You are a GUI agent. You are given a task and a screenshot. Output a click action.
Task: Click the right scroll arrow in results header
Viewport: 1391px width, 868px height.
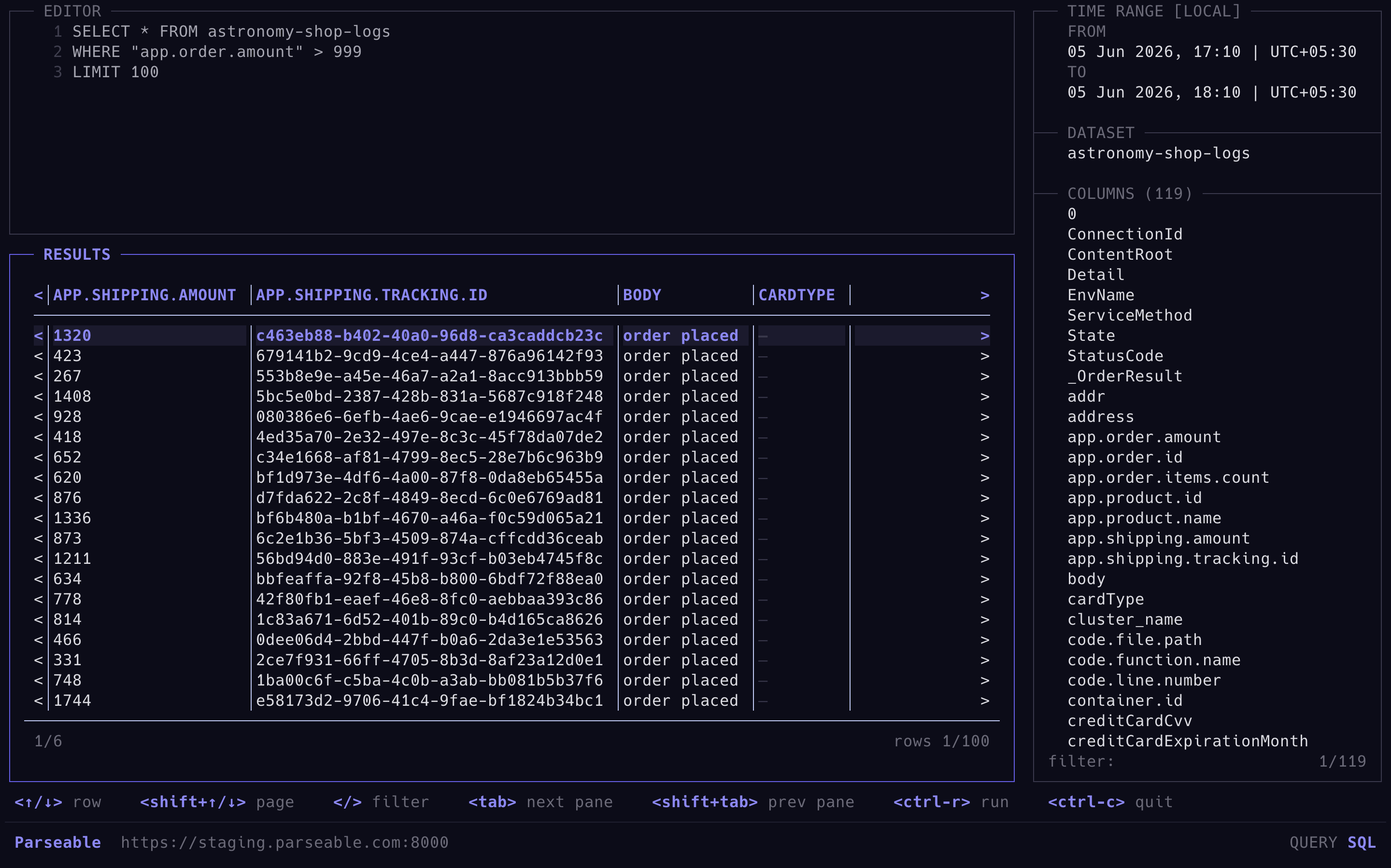[x=984, y=295]
